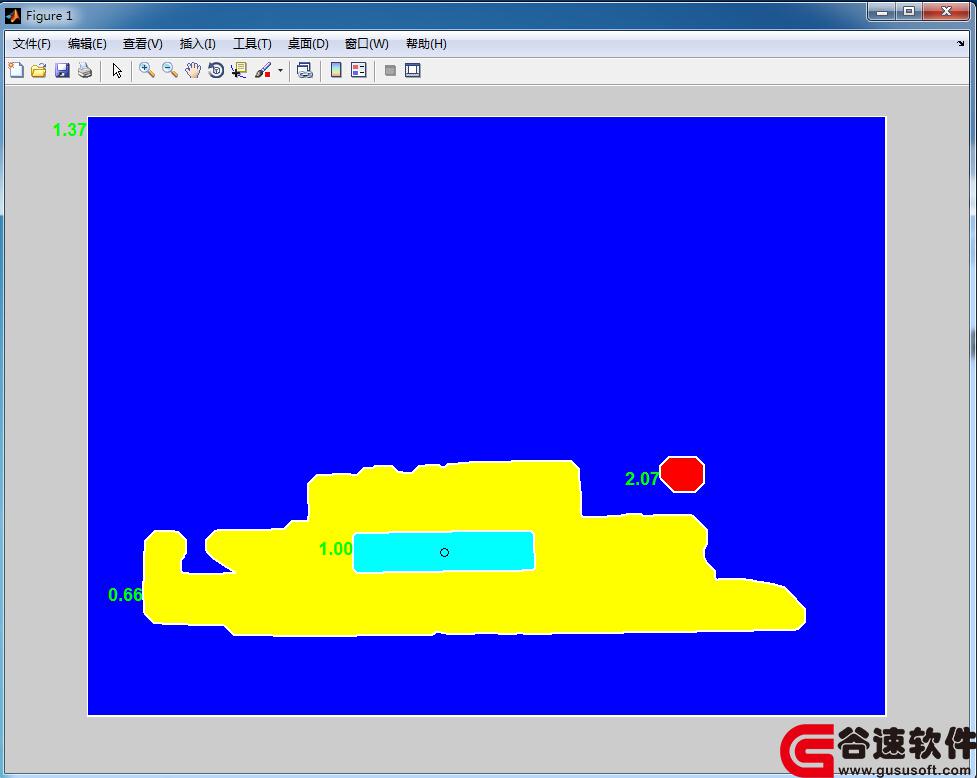The image size is (977, 778).
Task: Save the figure with the floppy disk icon
Action: click(62, 70)
